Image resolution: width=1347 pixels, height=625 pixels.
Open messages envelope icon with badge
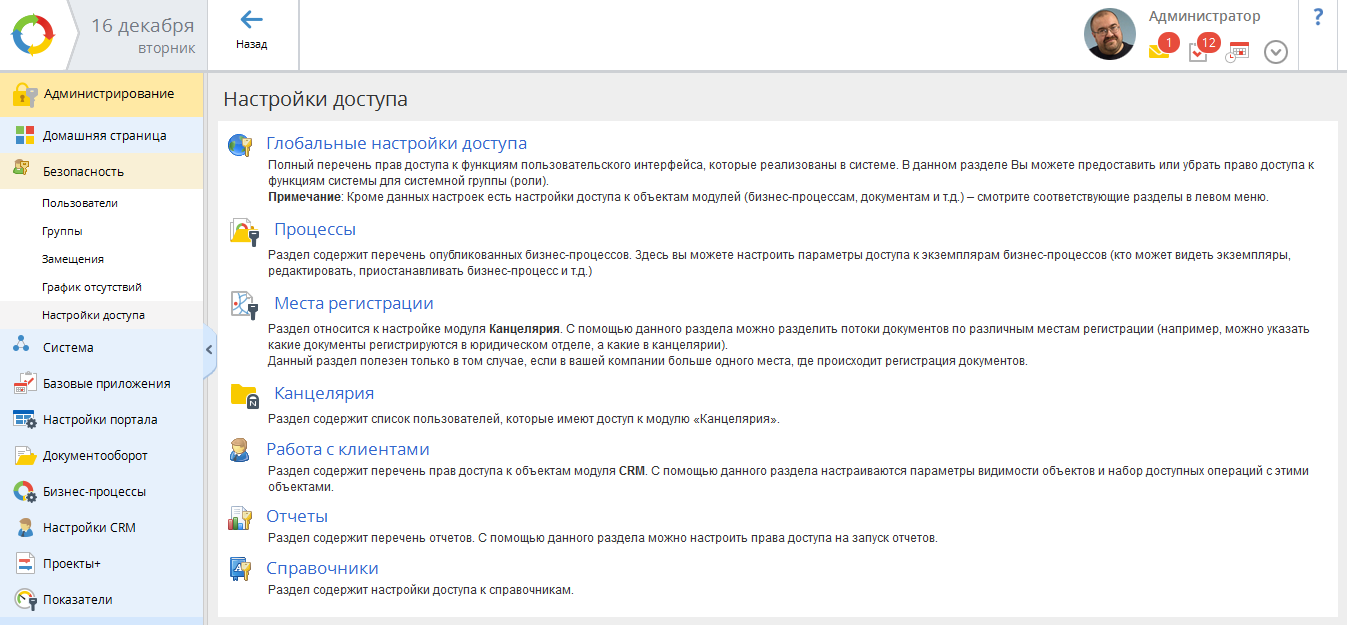pos(1160,51)
